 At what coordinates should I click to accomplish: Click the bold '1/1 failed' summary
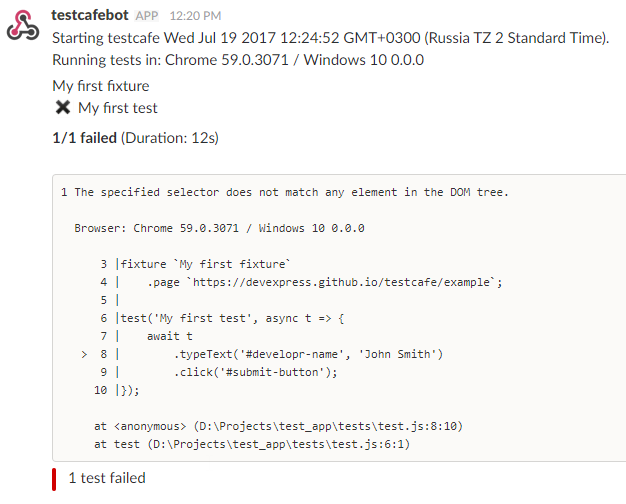(84, 137)
